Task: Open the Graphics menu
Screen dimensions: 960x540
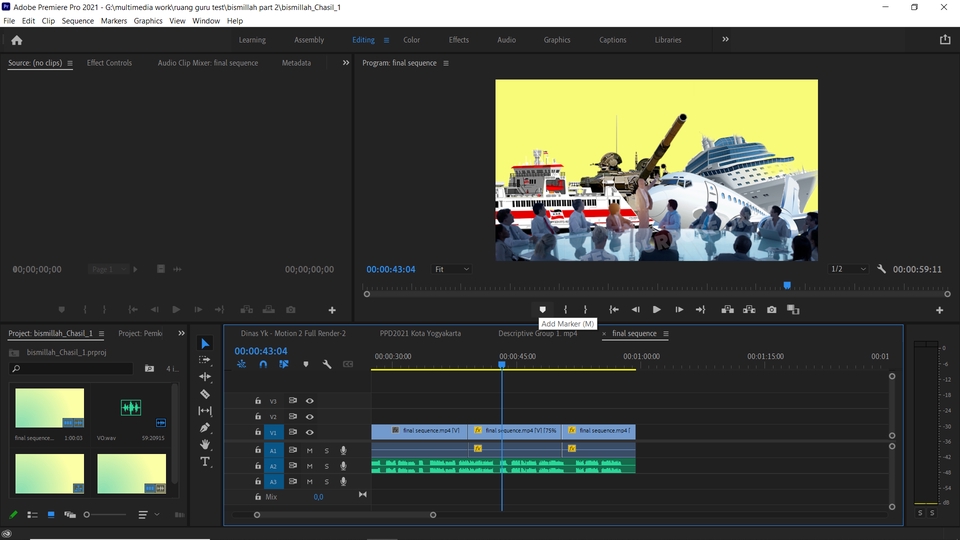Action: (x=148, y=21)
